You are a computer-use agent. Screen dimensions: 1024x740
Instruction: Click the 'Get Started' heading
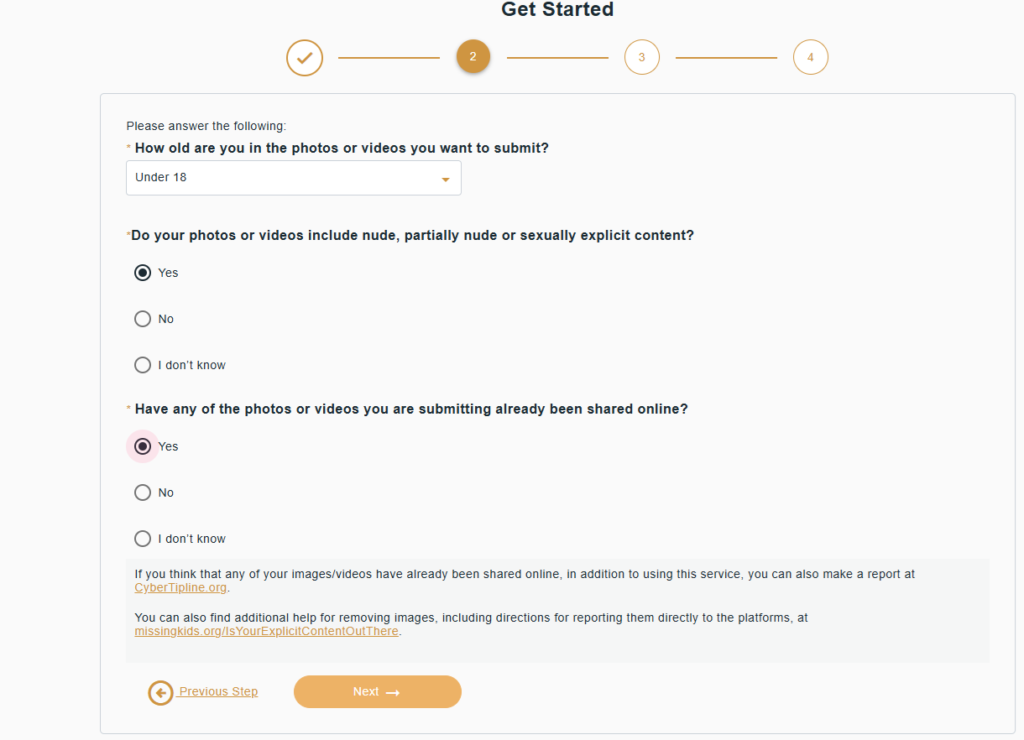tap(557, 10)
